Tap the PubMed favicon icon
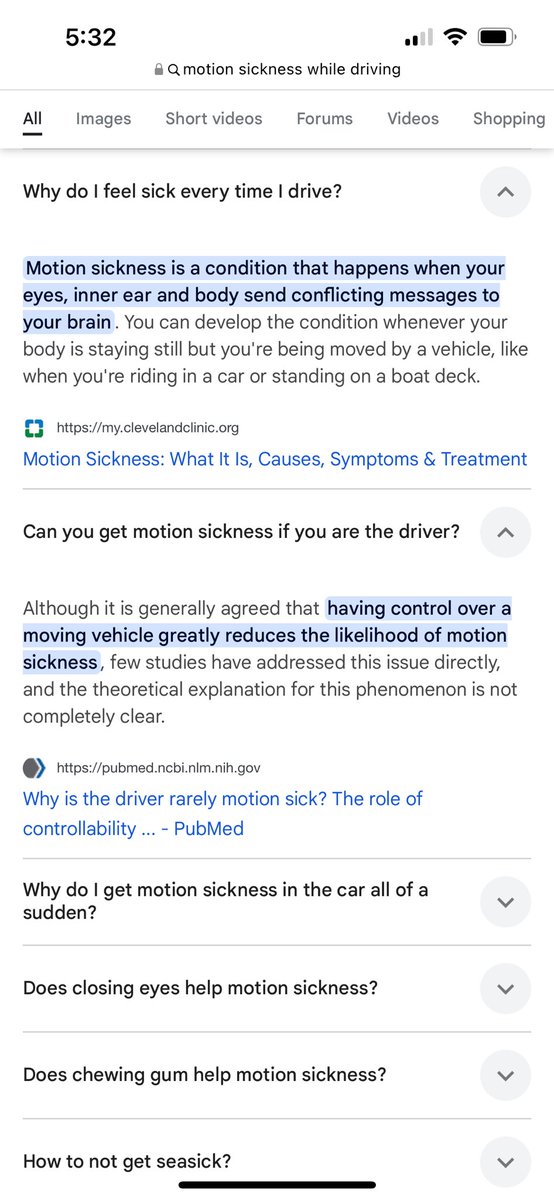The width and height of the screenshot is (554, 1200). click(x=34, y=768)
